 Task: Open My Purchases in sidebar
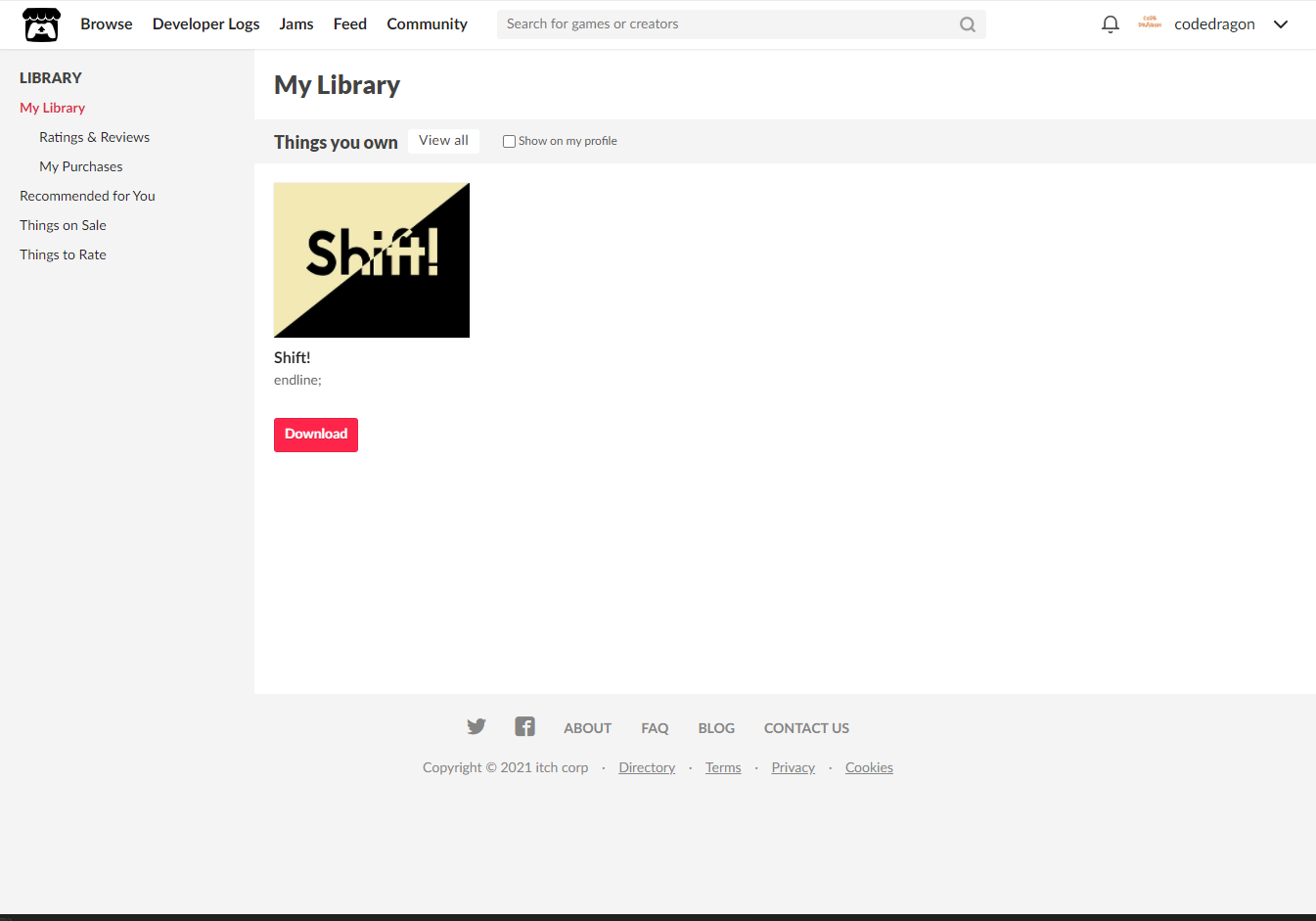pos(81,166)
